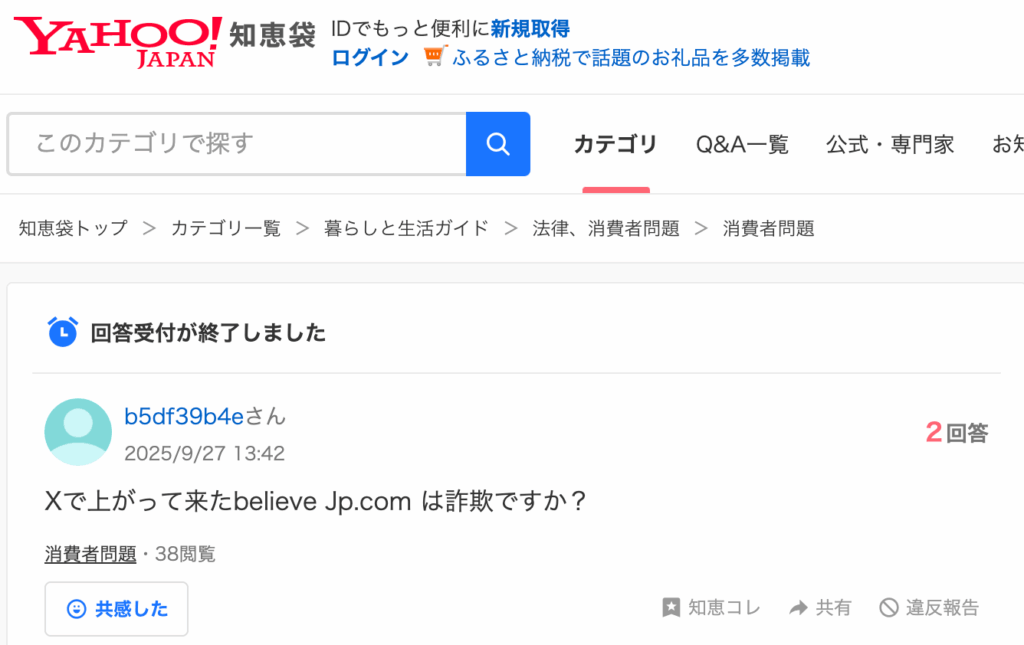Click the blue magnifier search button
Screen dimensions: 1024x645
coord(498,144)
